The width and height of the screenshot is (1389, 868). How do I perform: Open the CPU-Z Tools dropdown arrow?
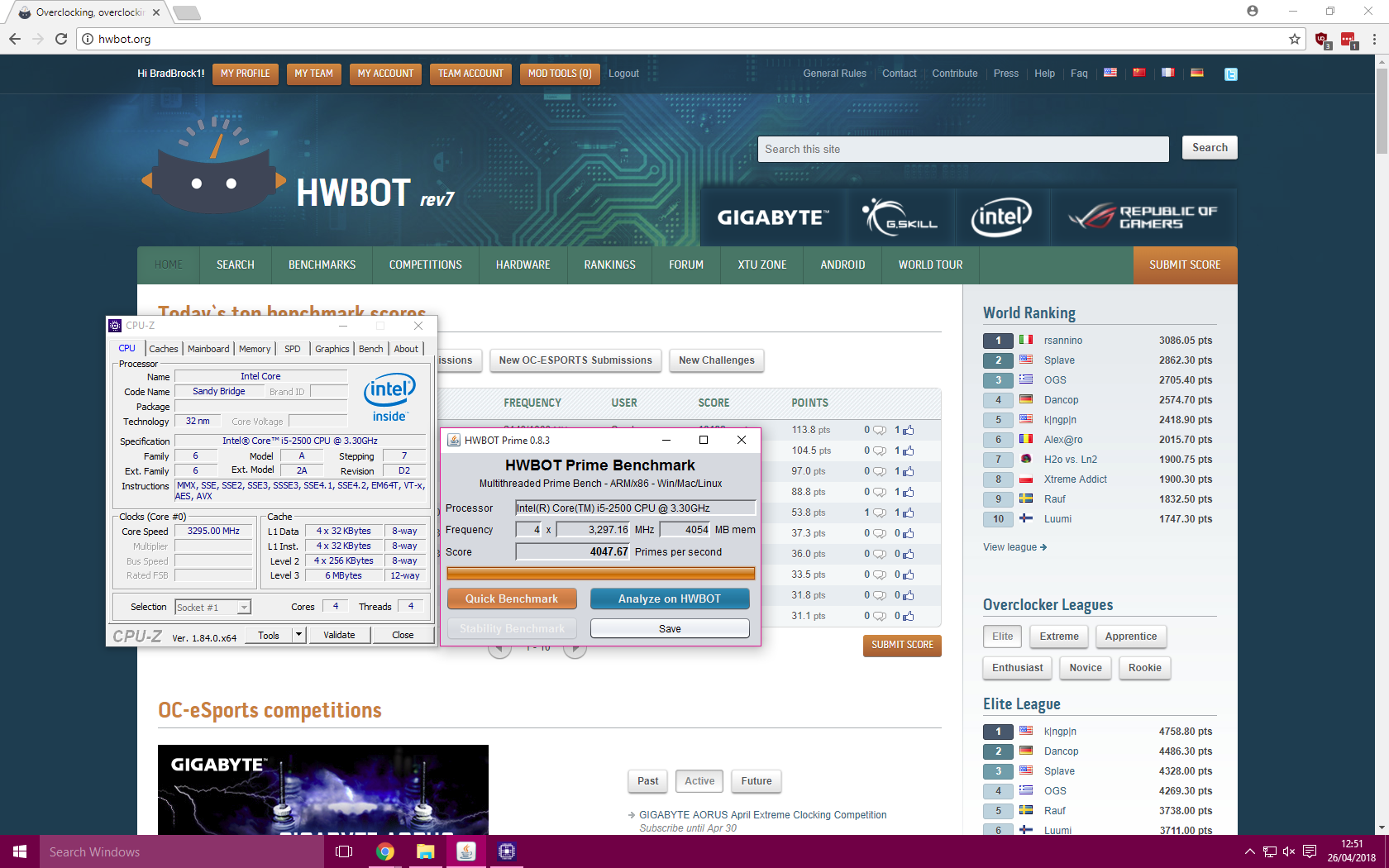pyautogui.click(x=299, y=635)
